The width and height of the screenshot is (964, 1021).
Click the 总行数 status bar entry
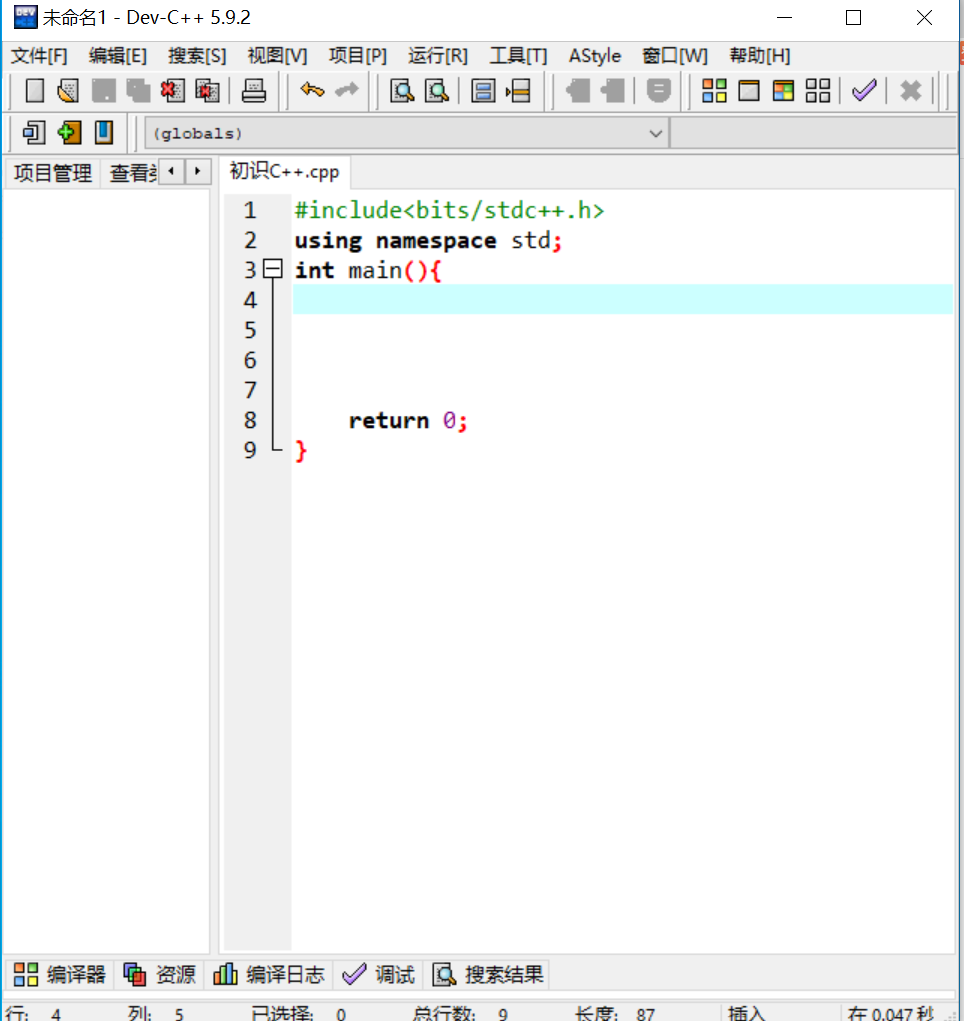coord(459,1013)
